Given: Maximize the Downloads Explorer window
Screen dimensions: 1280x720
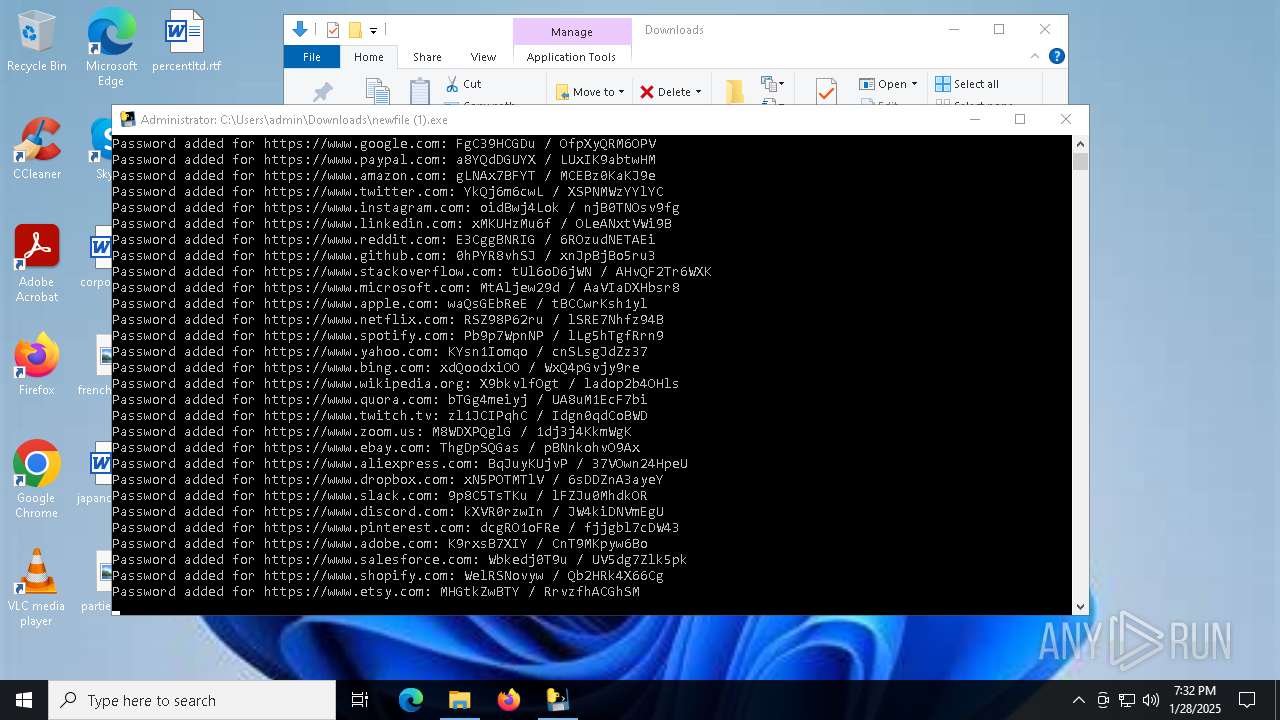Looking at the screenshot, I should click(x=999, y=30).
